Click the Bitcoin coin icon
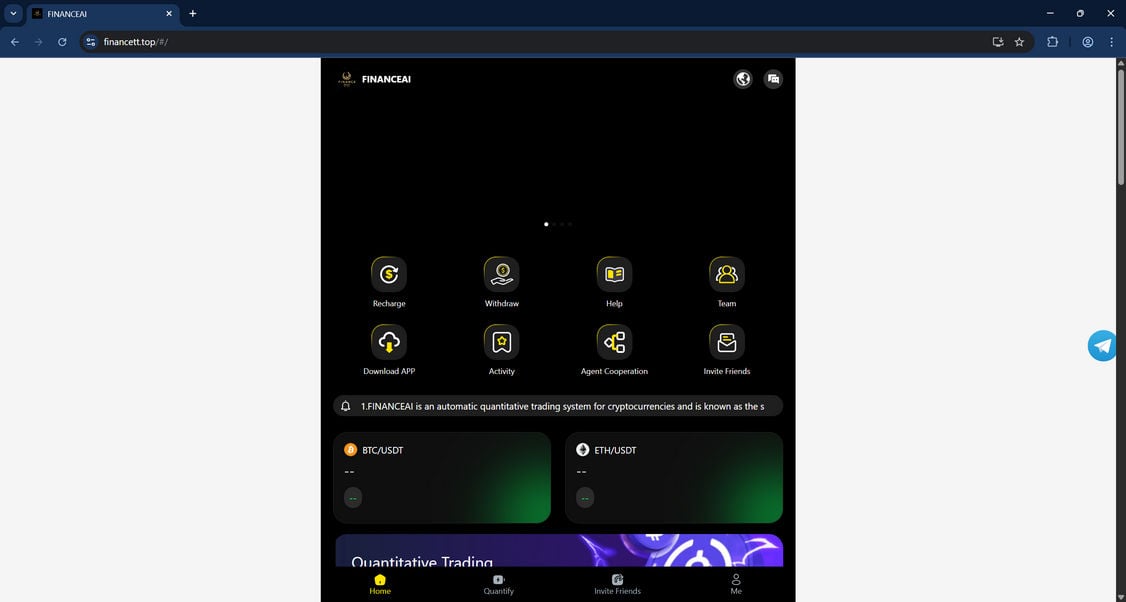 [x=350, y=450]
